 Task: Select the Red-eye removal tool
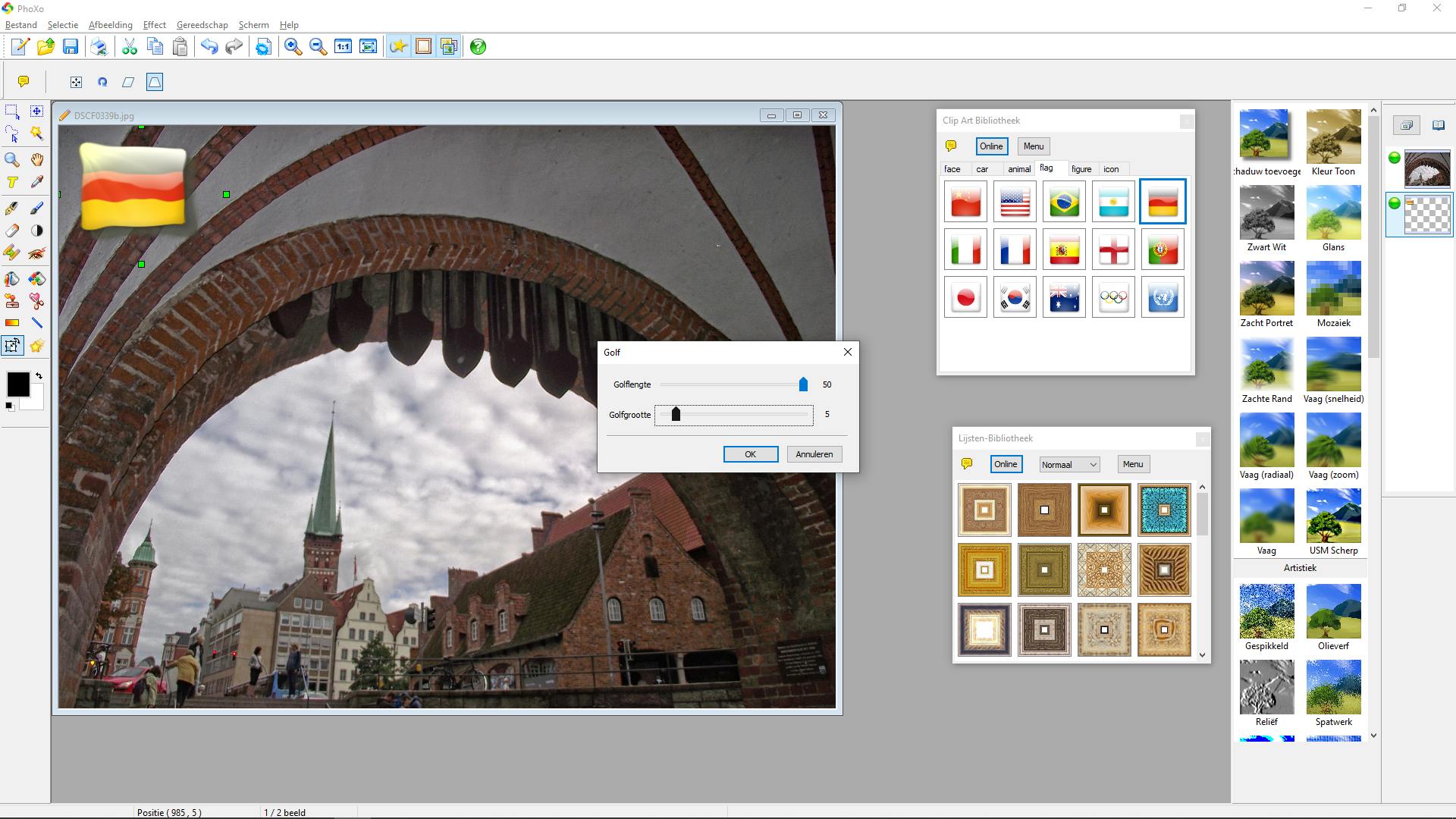tap(36, 253)
